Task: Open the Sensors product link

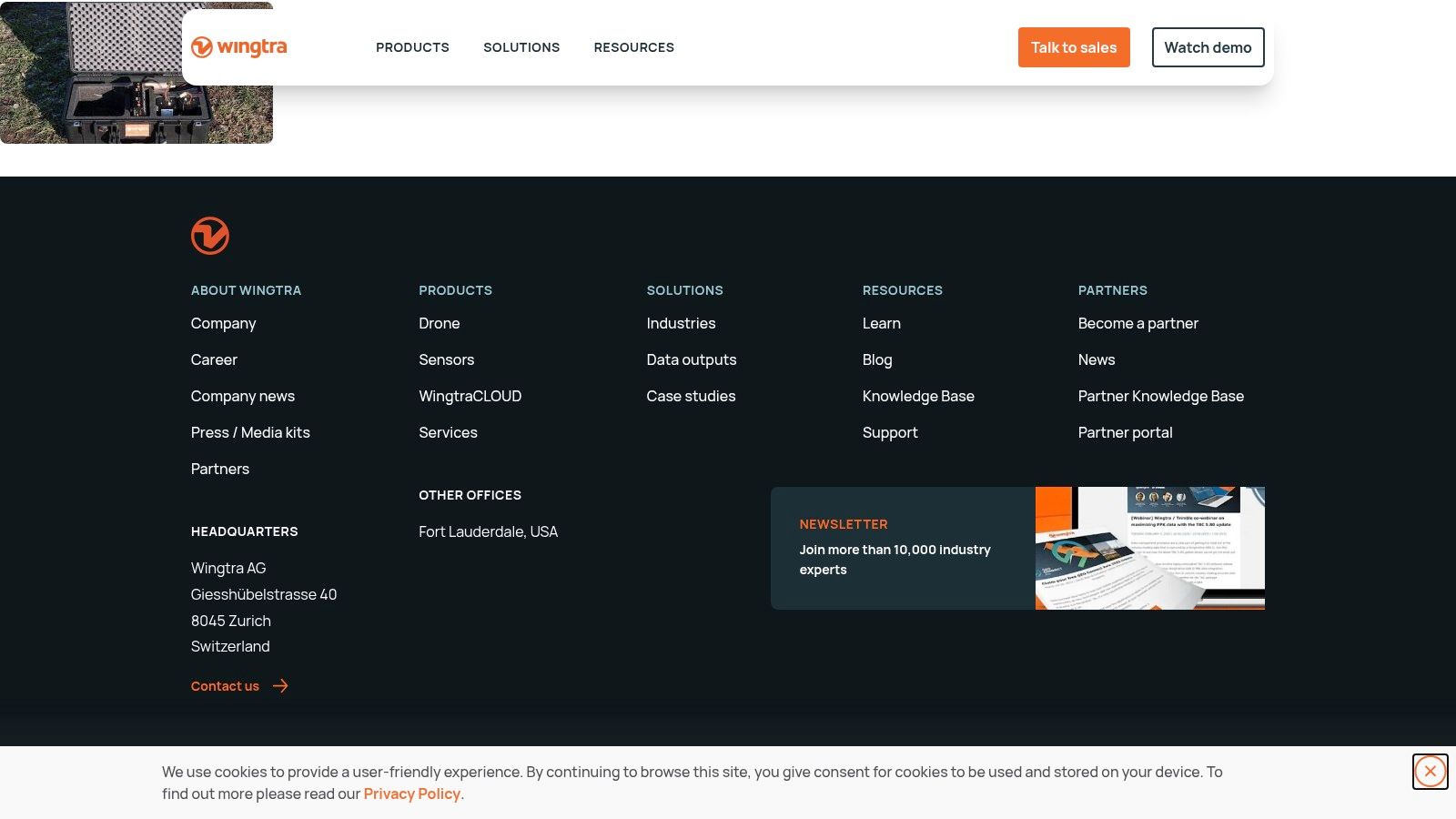Action: [447, 359]
